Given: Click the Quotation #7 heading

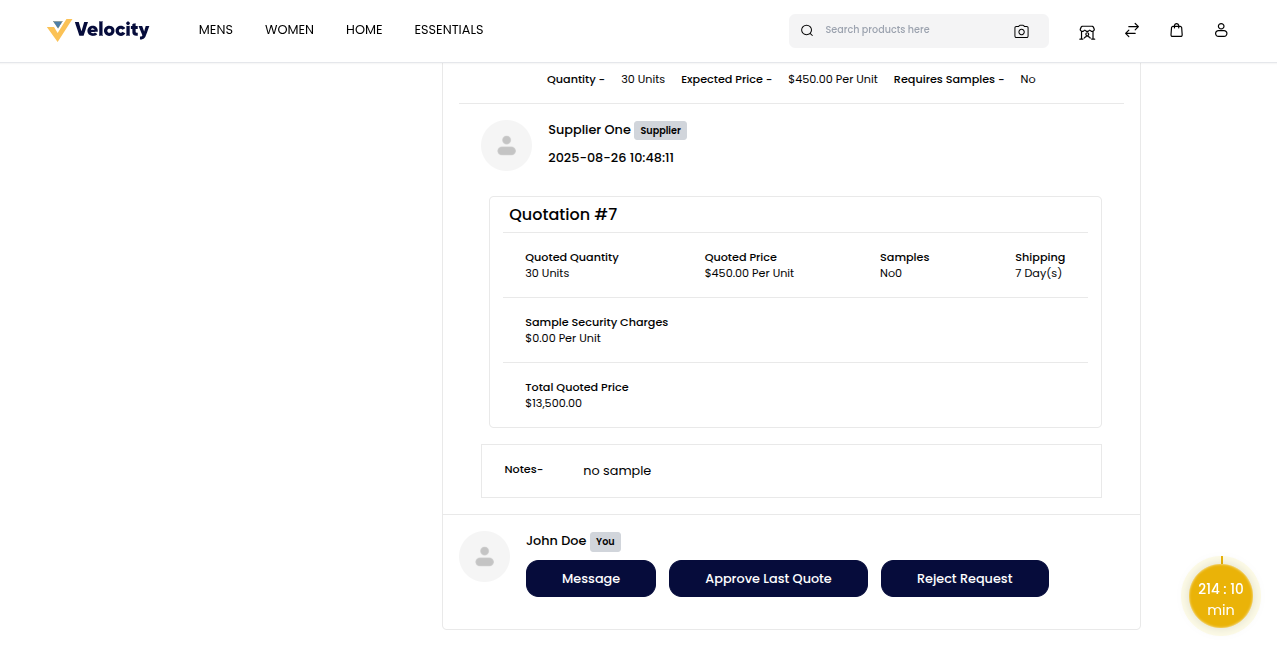Looking at the screenshot, I should pyautogui.click(x=563, y=215).
